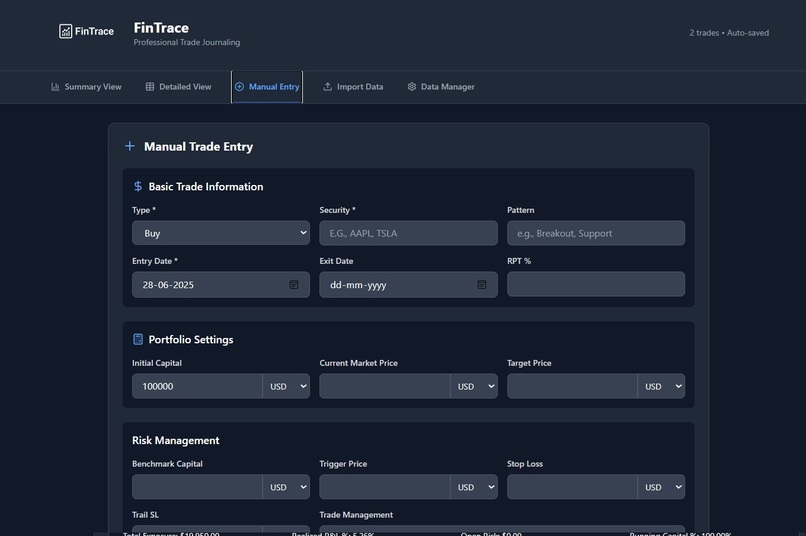Open the Data Manager tab
Image resolution: width=806 pixels, height=536 pixels.
click(x=441, y=87)
